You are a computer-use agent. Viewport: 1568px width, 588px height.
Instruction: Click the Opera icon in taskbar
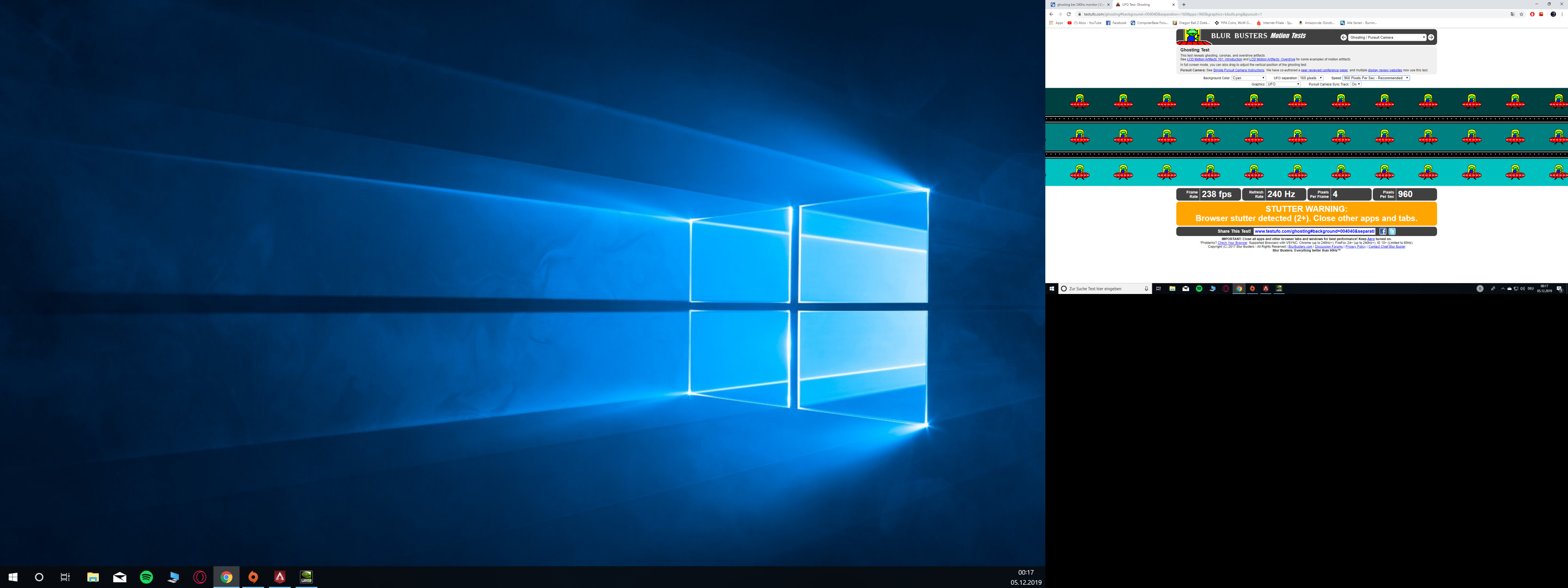[200, 577]
